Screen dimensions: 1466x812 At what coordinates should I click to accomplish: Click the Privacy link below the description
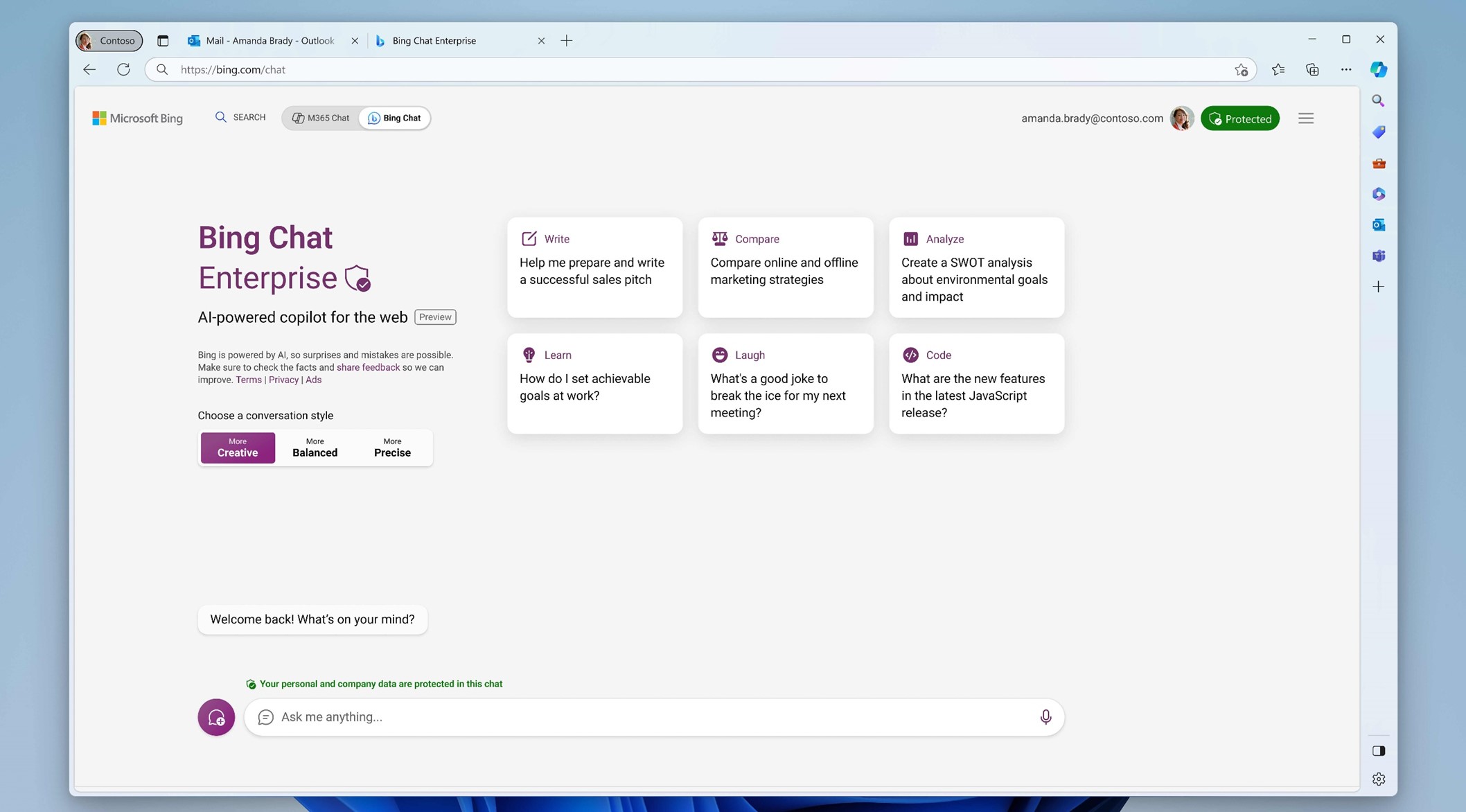point(283,380)
